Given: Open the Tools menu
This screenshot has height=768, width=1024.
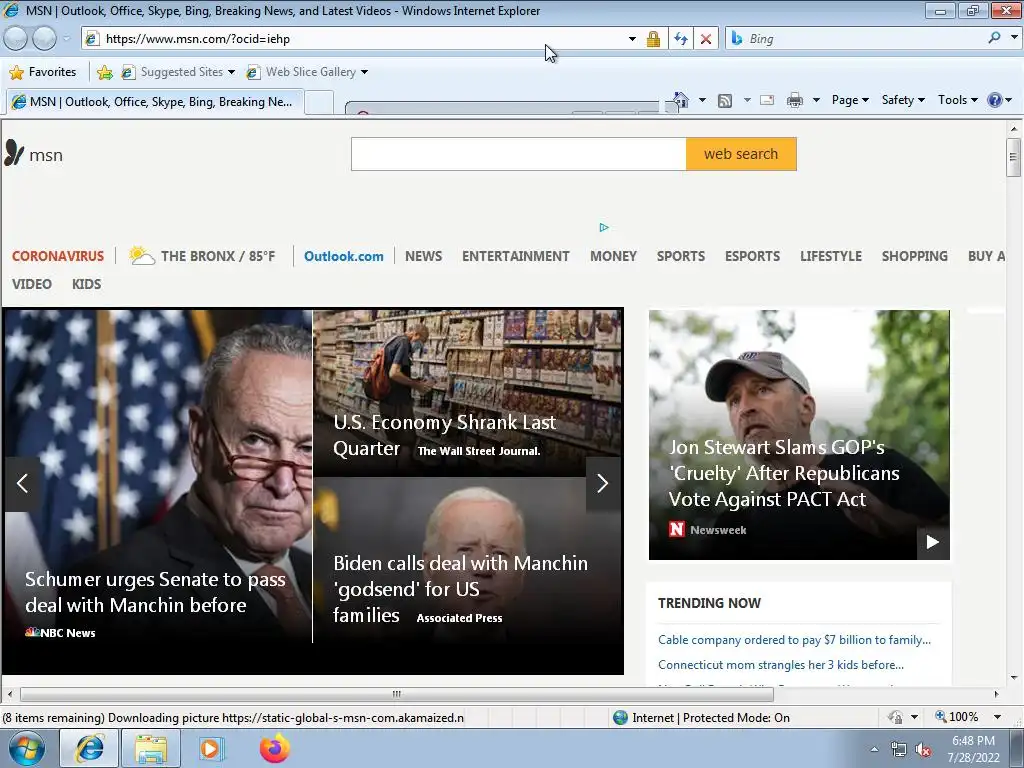Looking at the screenshot, I should tap(957, 100).
